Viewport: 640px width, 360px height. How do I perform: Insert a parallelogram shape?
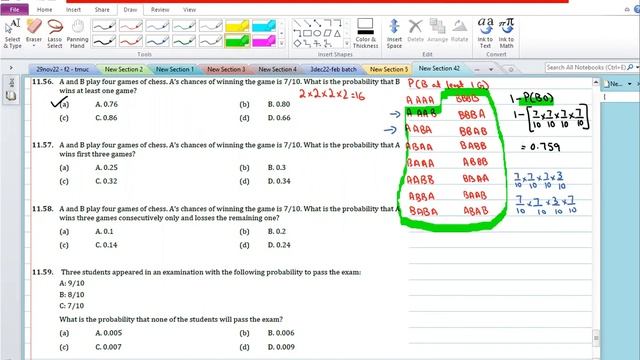tap(327, 33)
